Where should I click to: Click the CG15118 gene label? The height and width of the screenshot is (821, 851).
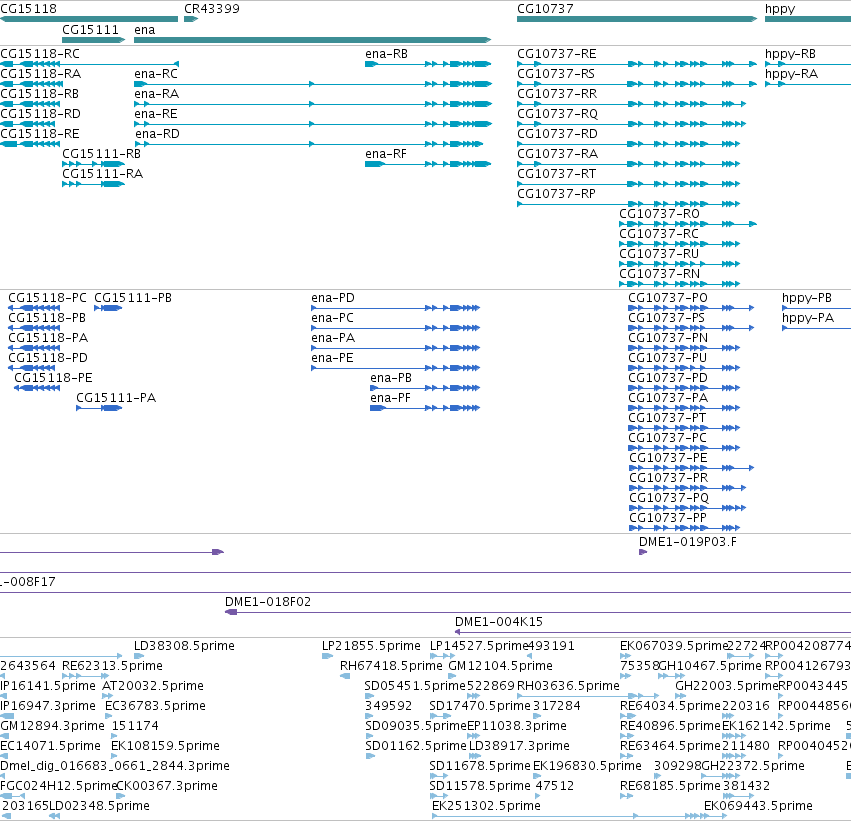pyautogui.click(x=28, y=9)
